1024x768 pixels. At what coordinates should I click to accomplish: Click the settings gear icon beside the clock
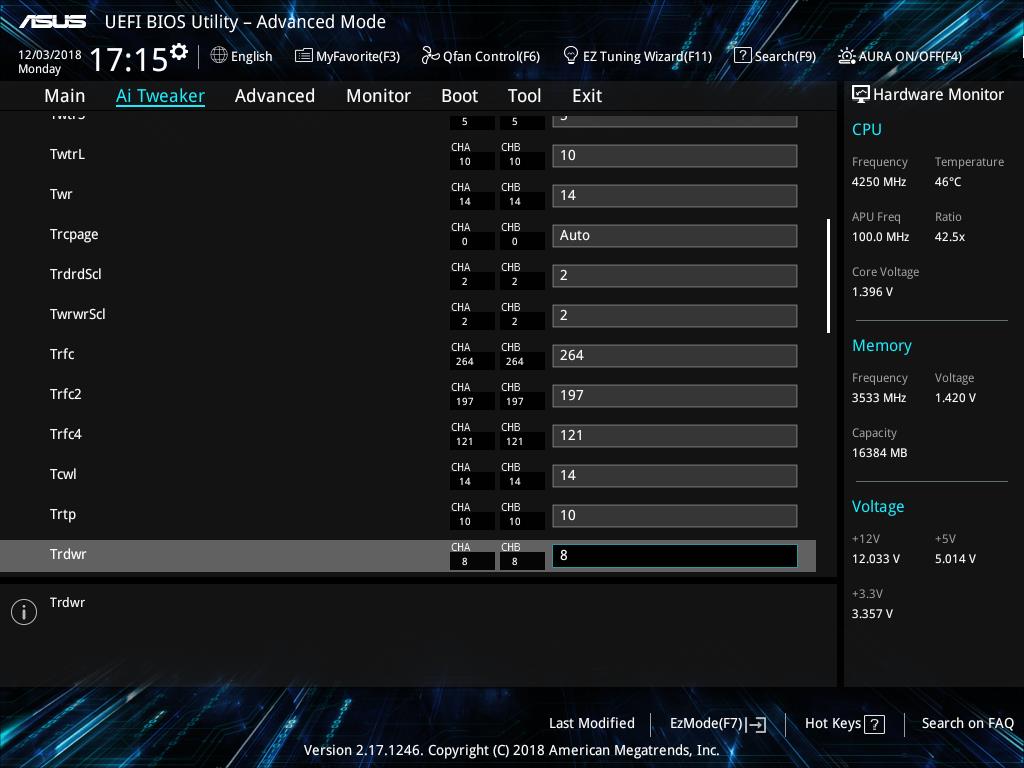click(179, 52)
